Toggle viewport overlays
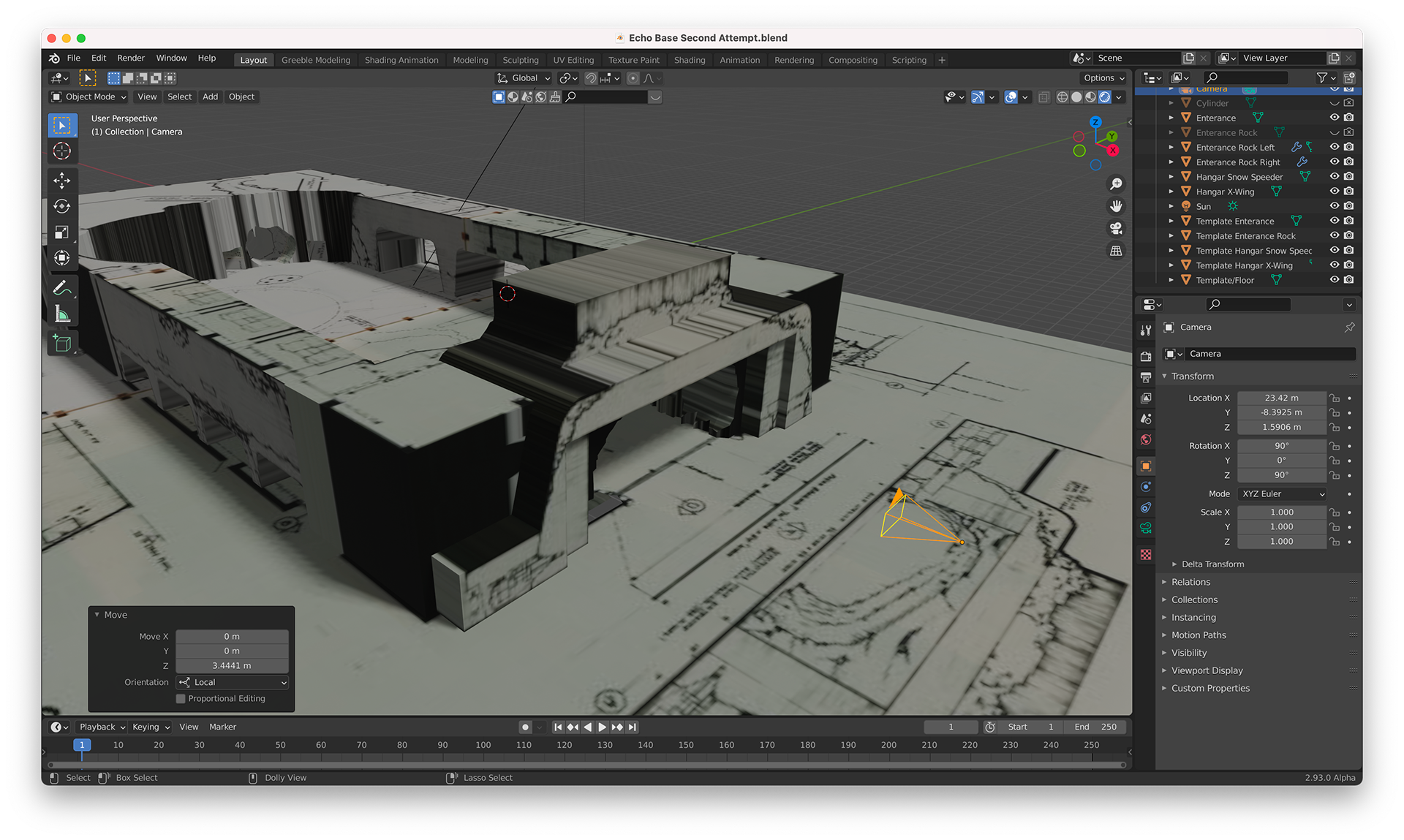This screenshot has width=1404, height=840. click(x=1011, y=97)
